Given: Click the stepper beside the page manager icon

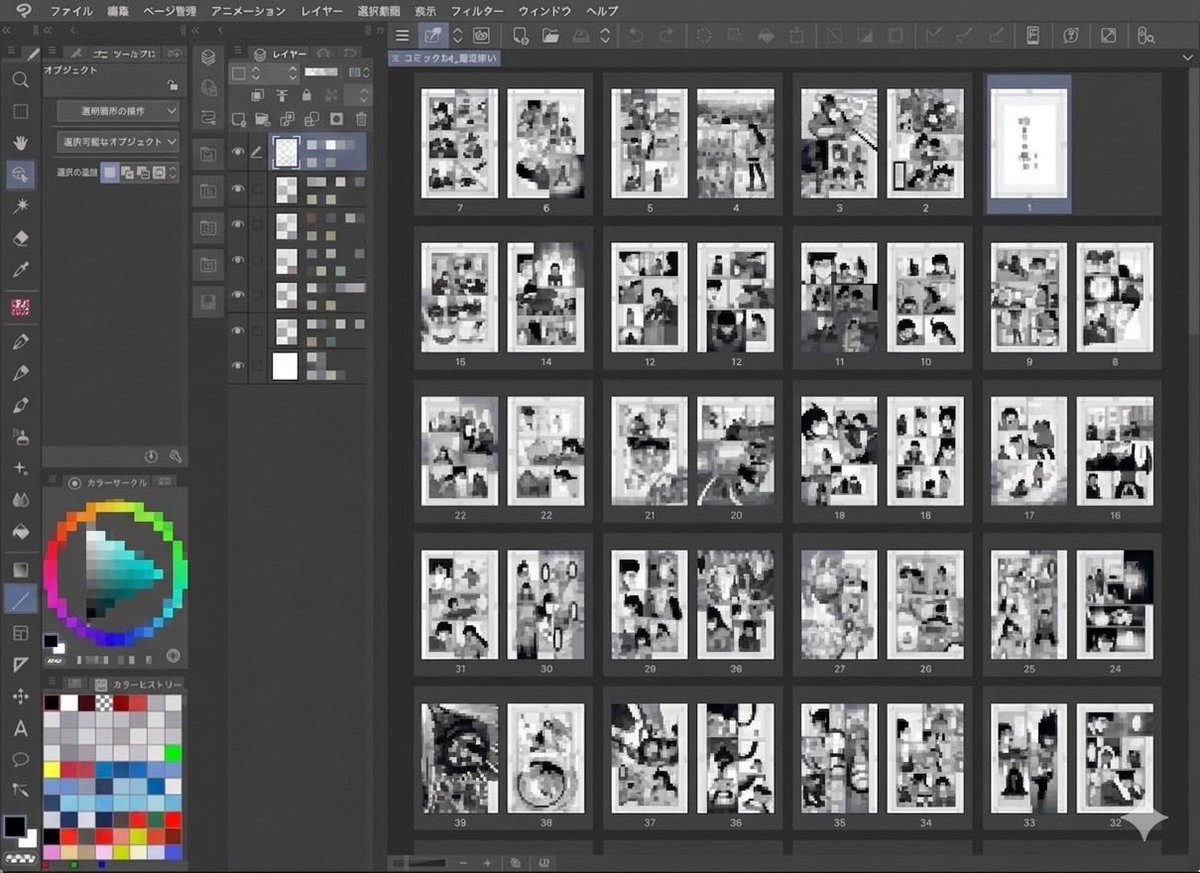Looking at the screenshot, I should pyautogui.click(x=458, y=36).
